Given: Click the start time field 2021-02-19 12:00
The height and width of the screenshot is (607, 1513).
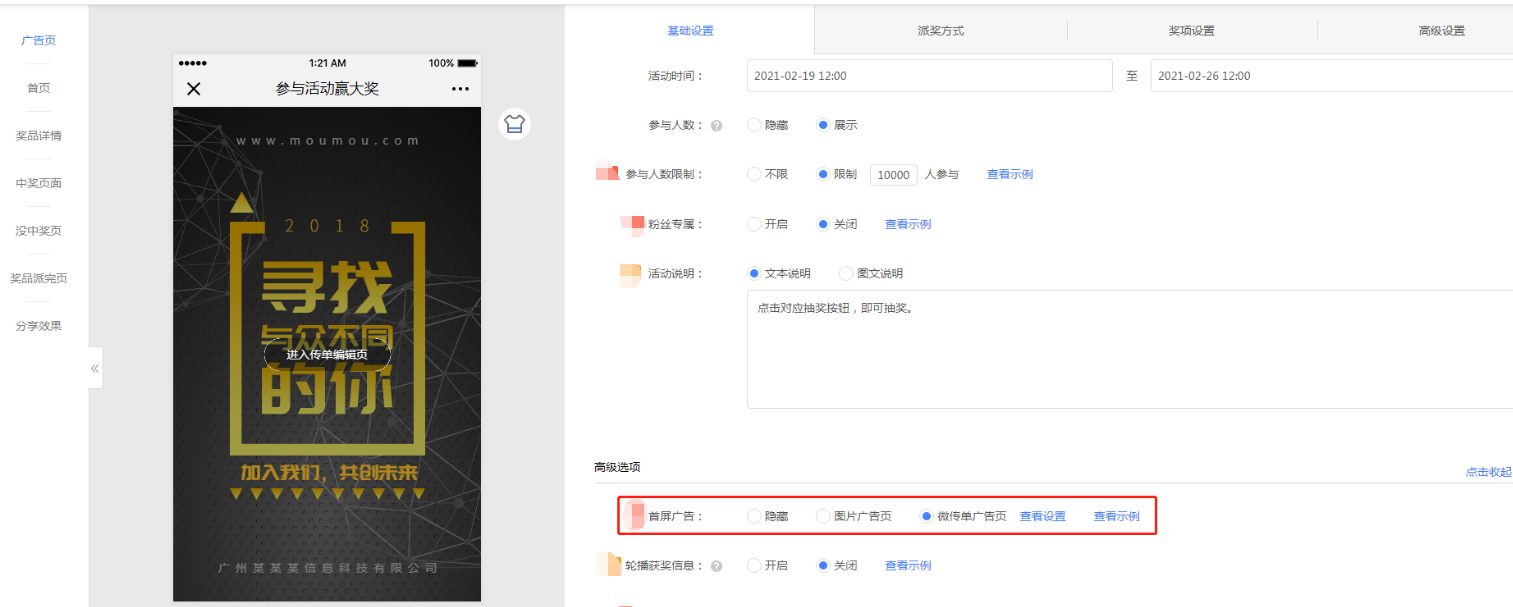Looking at the screenshot, I should pyautogui.click(x=929, y=76).
